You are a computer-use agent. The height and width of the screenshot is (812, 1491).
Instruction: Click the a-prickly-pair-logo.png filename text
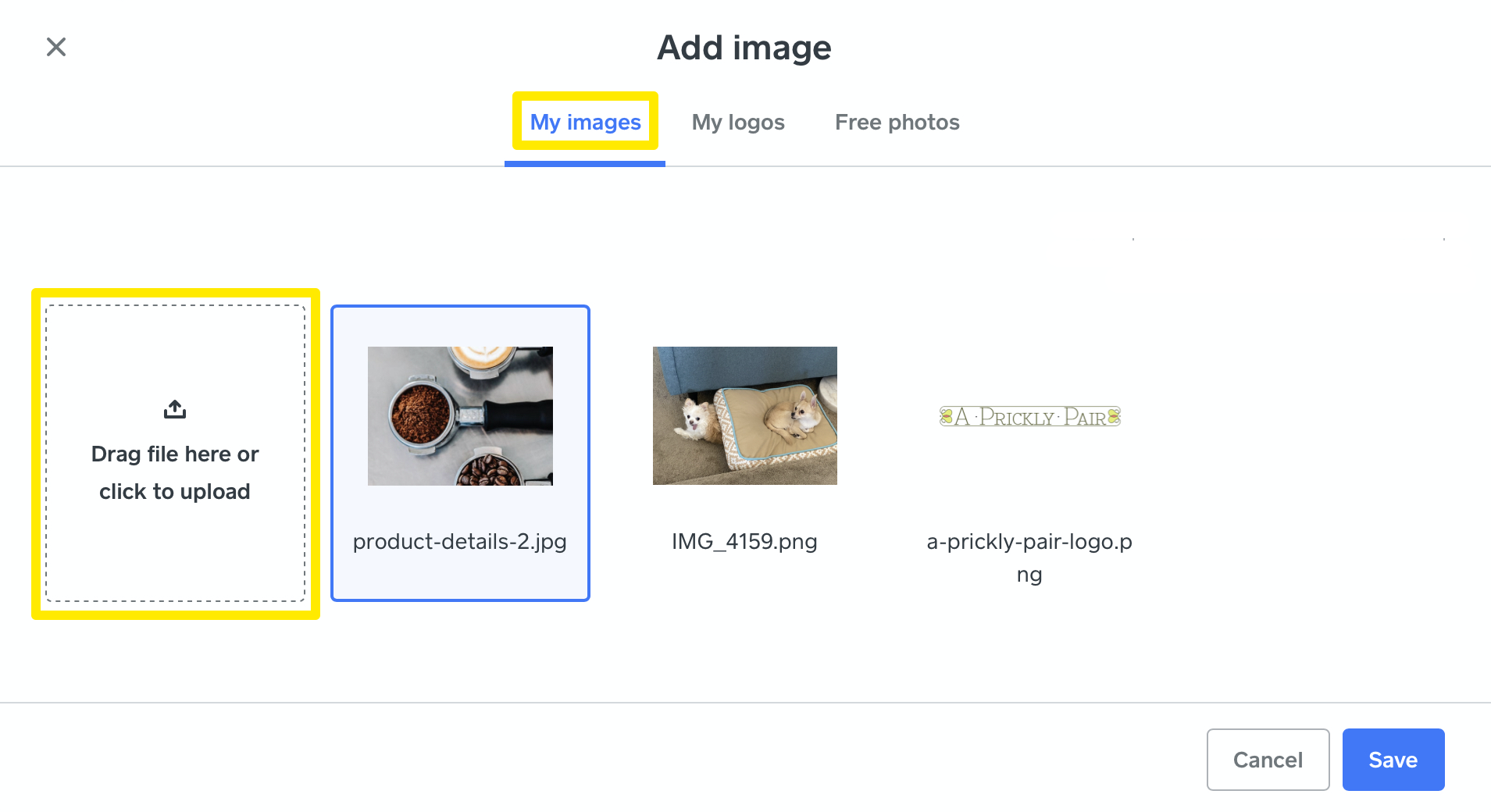(x=1029, y=557)
